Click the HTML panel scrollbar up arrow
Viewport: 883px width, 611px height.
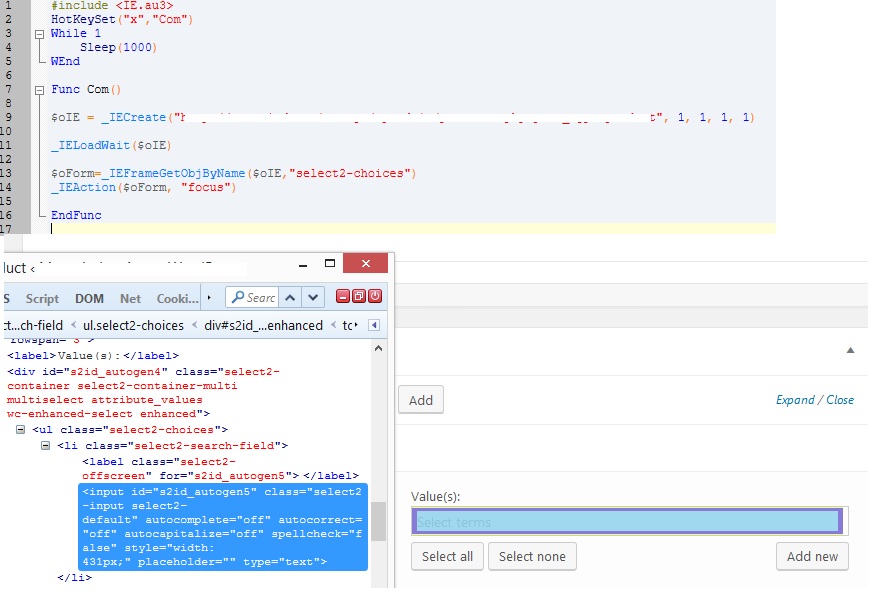pyautogui.click(x=378, y=349)
